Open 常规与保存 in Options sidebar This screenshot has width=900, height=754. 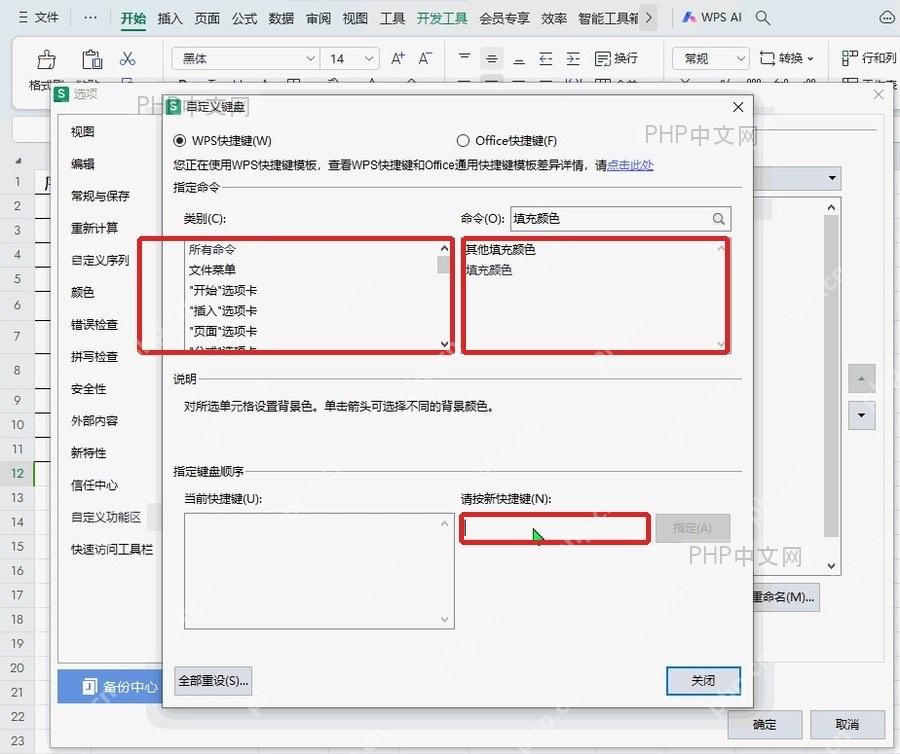pyautogui.click(x=100, y=196)
